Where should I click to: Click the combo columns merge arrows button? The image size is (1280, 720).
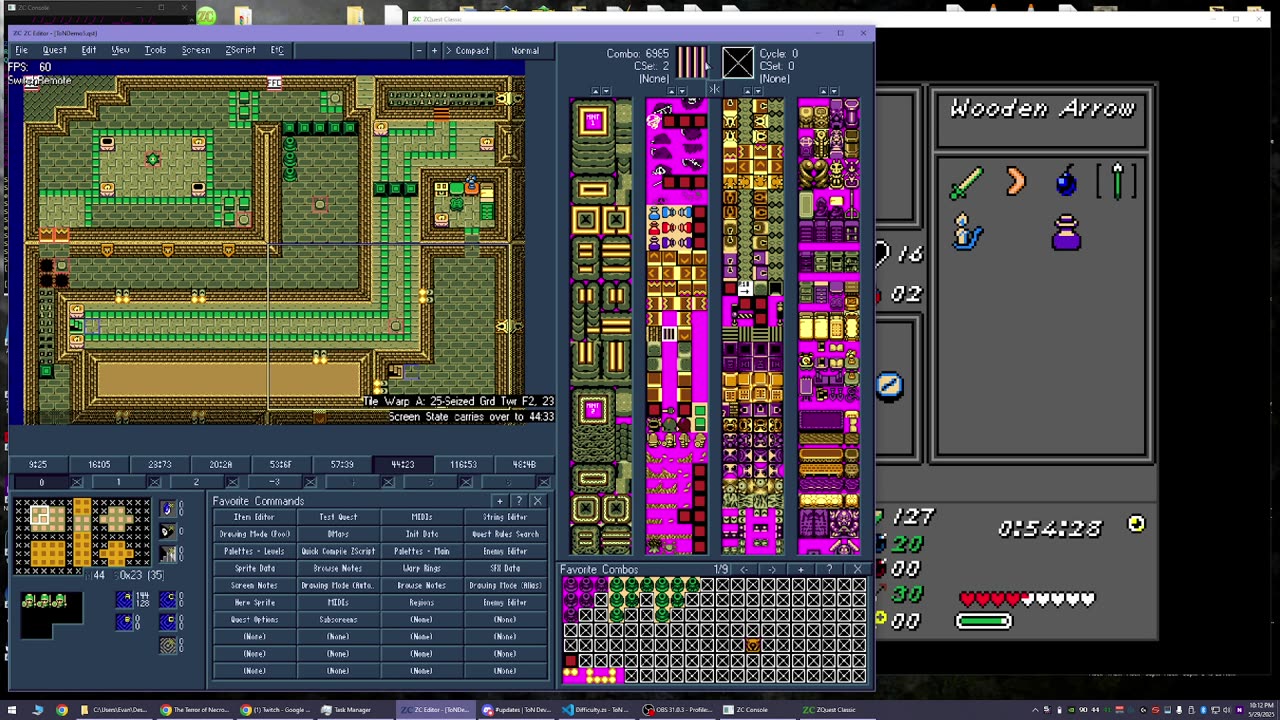(x=714, y=91)
